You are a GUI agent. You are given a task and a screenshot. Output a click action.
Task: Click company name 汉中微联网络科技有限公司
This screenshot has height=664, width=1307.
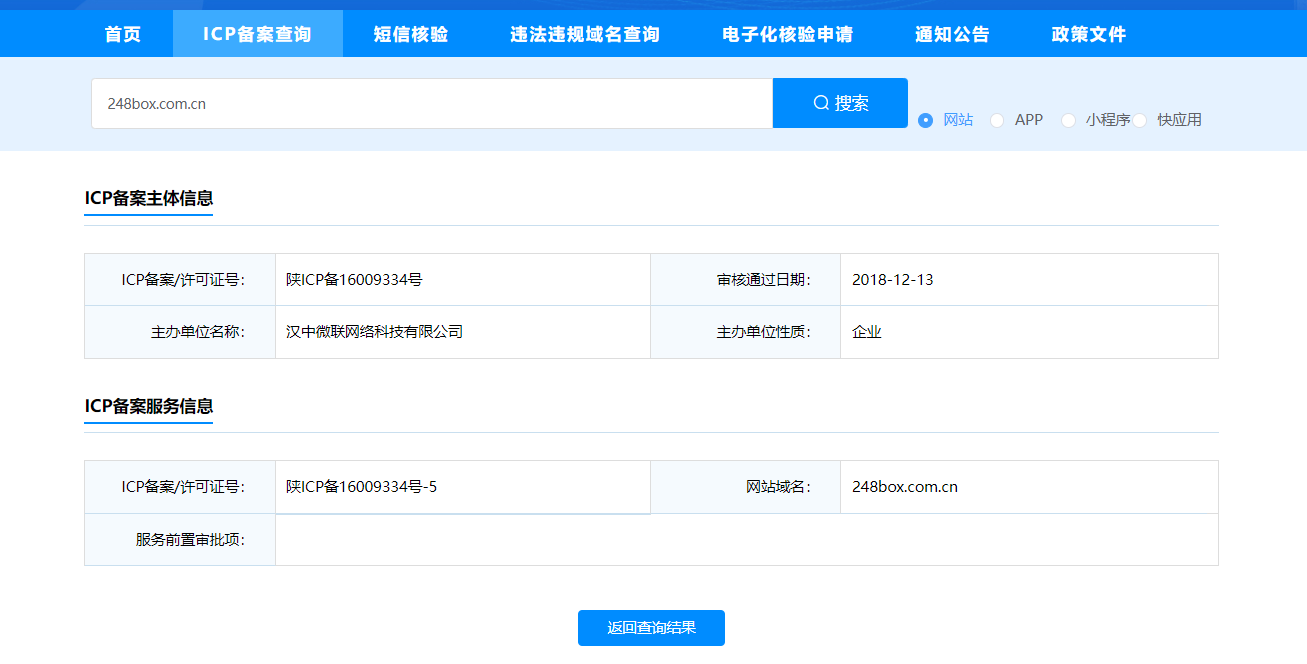click(374, 332)
